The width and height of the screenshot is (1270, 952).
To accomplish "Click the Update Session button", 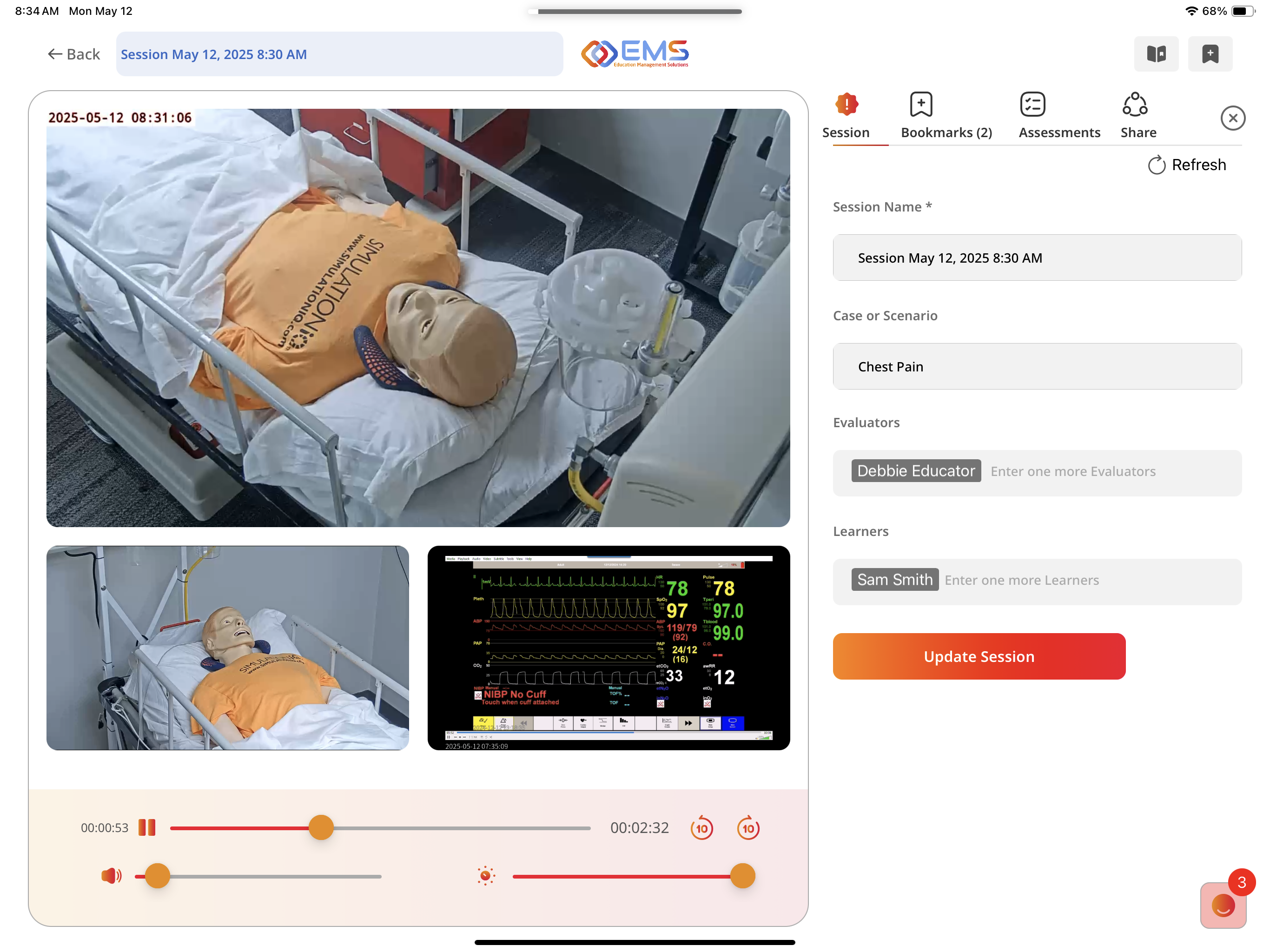I will pos(979,656).
